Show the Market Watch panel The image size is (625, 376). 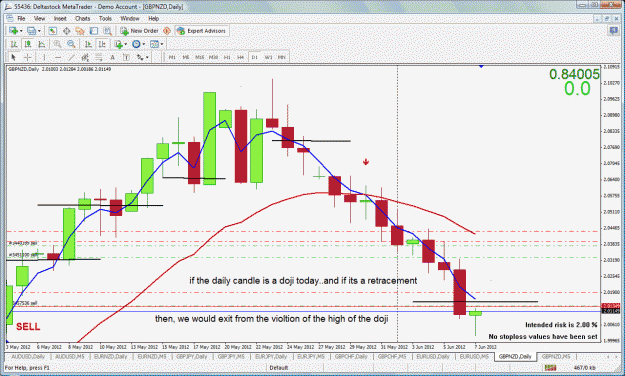pyautogui.click(x=53, y=31)
